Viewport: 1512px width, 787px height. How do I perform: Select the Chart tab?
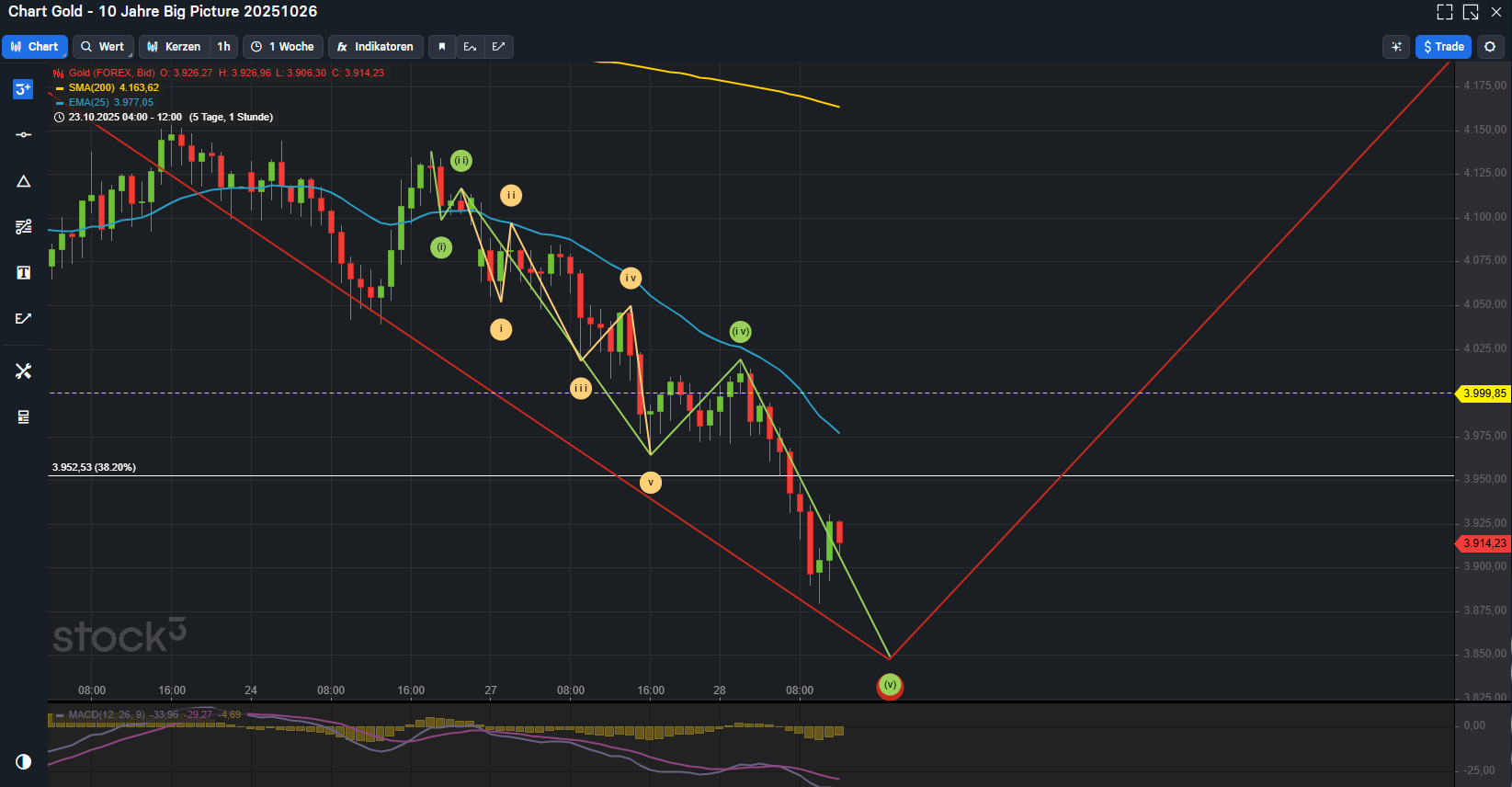click(34, 47)
